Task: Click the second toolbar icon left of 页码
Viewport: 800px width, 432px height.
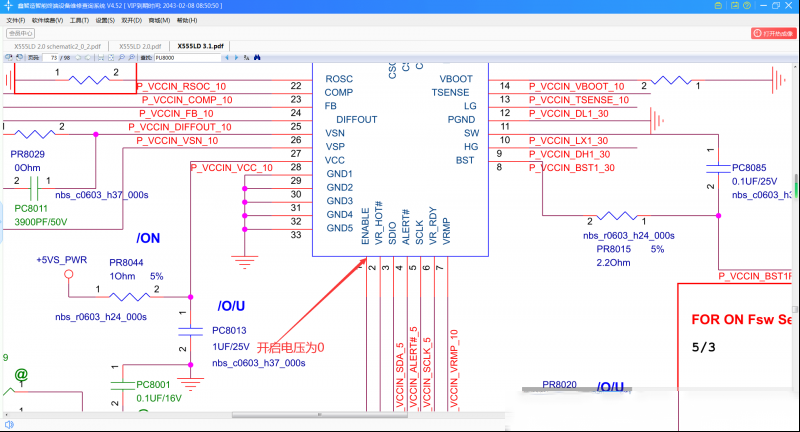Action: click(19, 58)
